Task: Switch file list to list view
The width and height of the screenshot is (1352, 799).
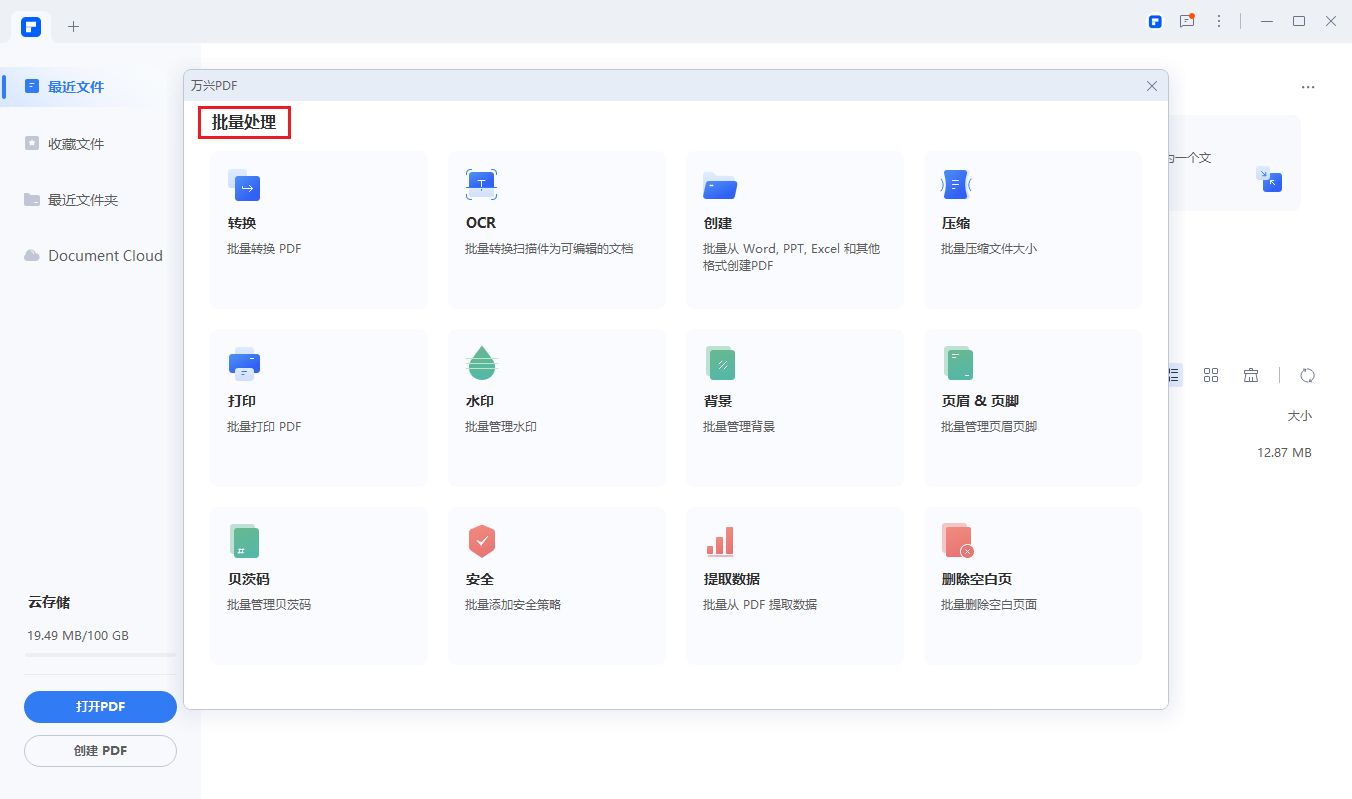Action: pos(1171,375)
